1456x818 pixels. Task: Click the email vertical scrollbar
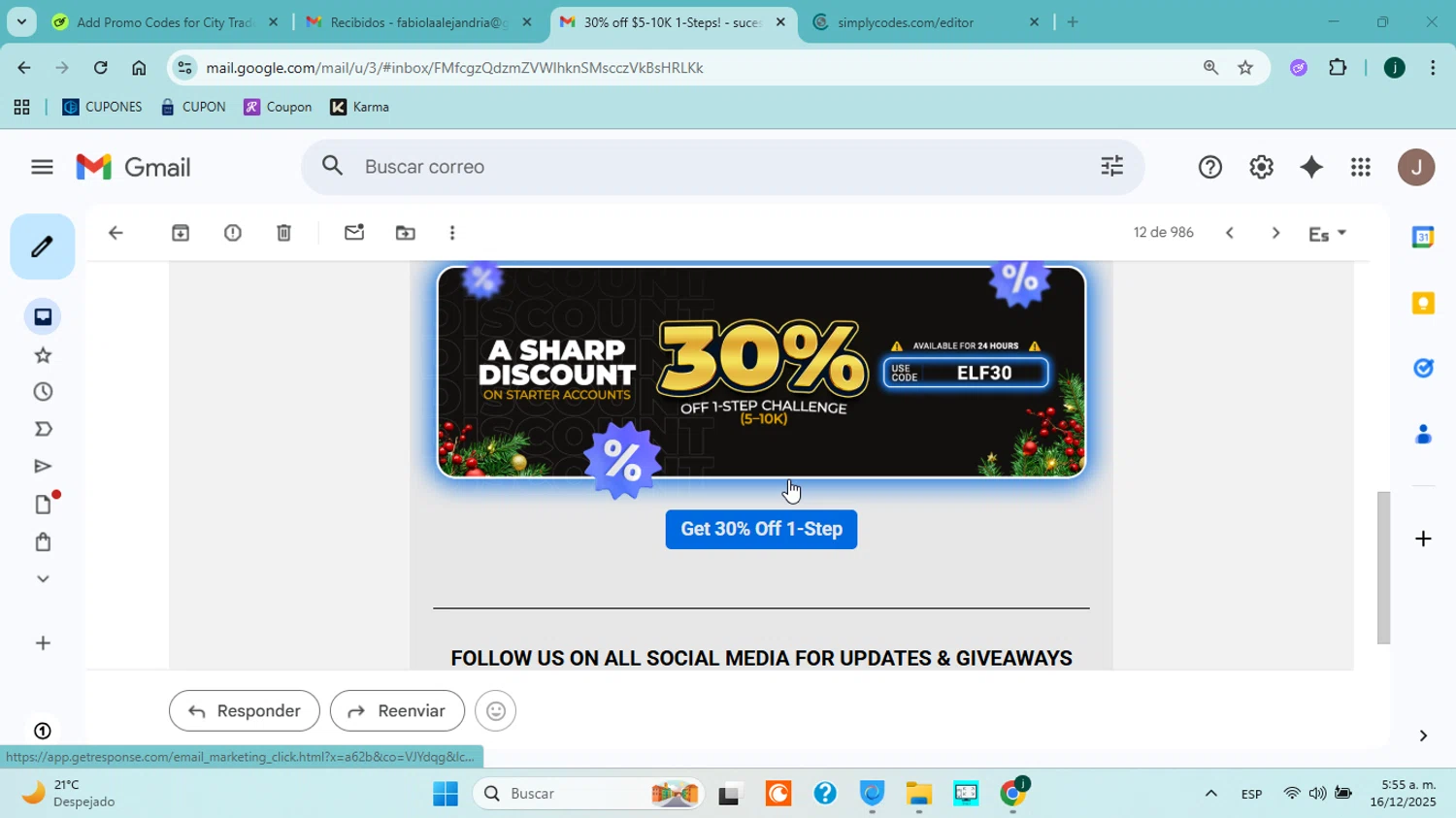click(1384, 568)
